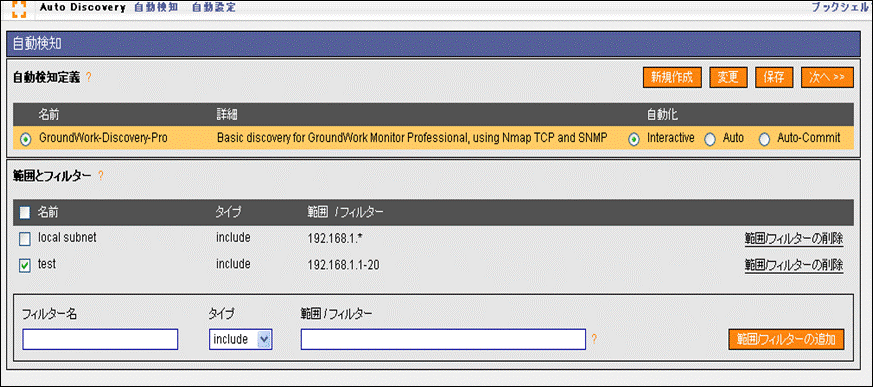873x387 pixels.
Task: Click the 範囲/フィルターの追加 button
Action: (786, 339)
